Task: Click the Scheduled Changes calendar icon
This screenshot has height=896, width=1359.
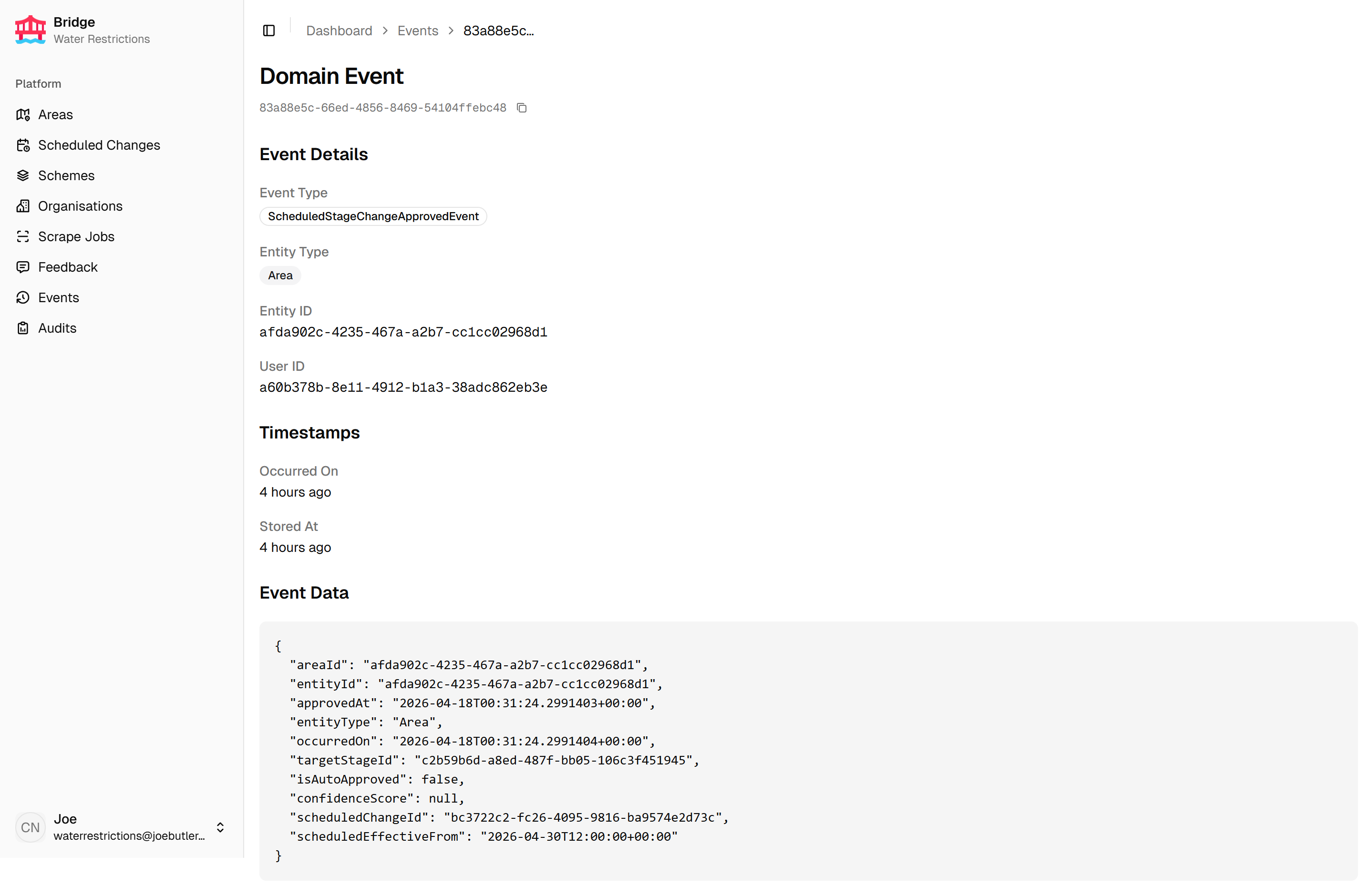Action: point(23,145)
